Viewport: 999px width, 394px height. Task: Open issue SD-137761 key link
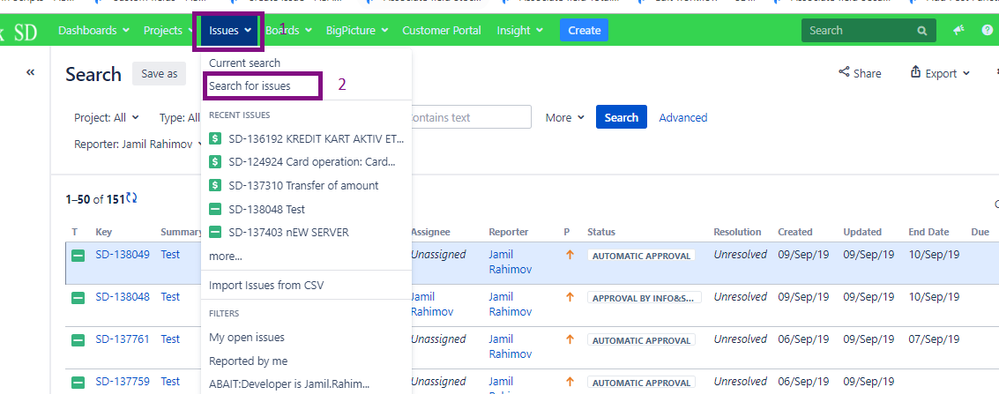[x=122, y=339]
